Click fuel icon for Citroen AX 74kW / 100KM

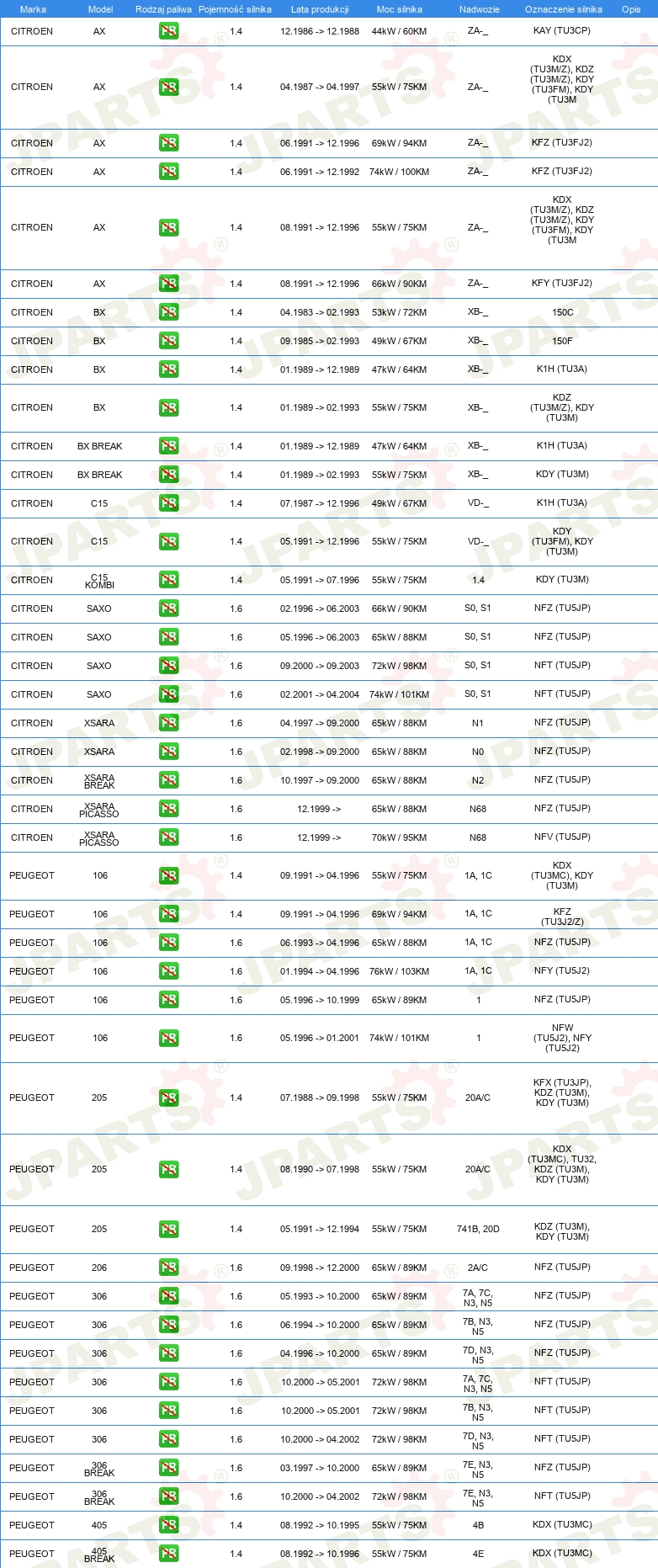(168, 172)
